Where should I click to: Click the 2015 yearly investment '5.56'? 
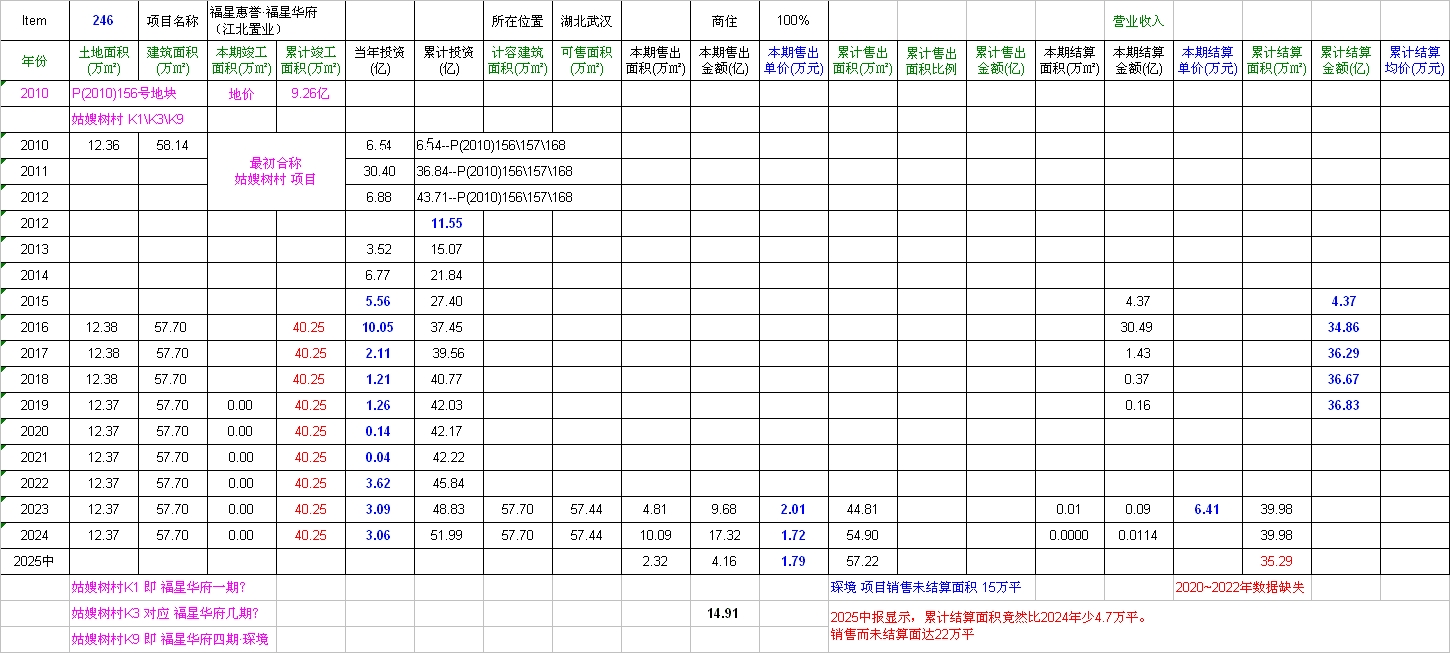[380, 302]
